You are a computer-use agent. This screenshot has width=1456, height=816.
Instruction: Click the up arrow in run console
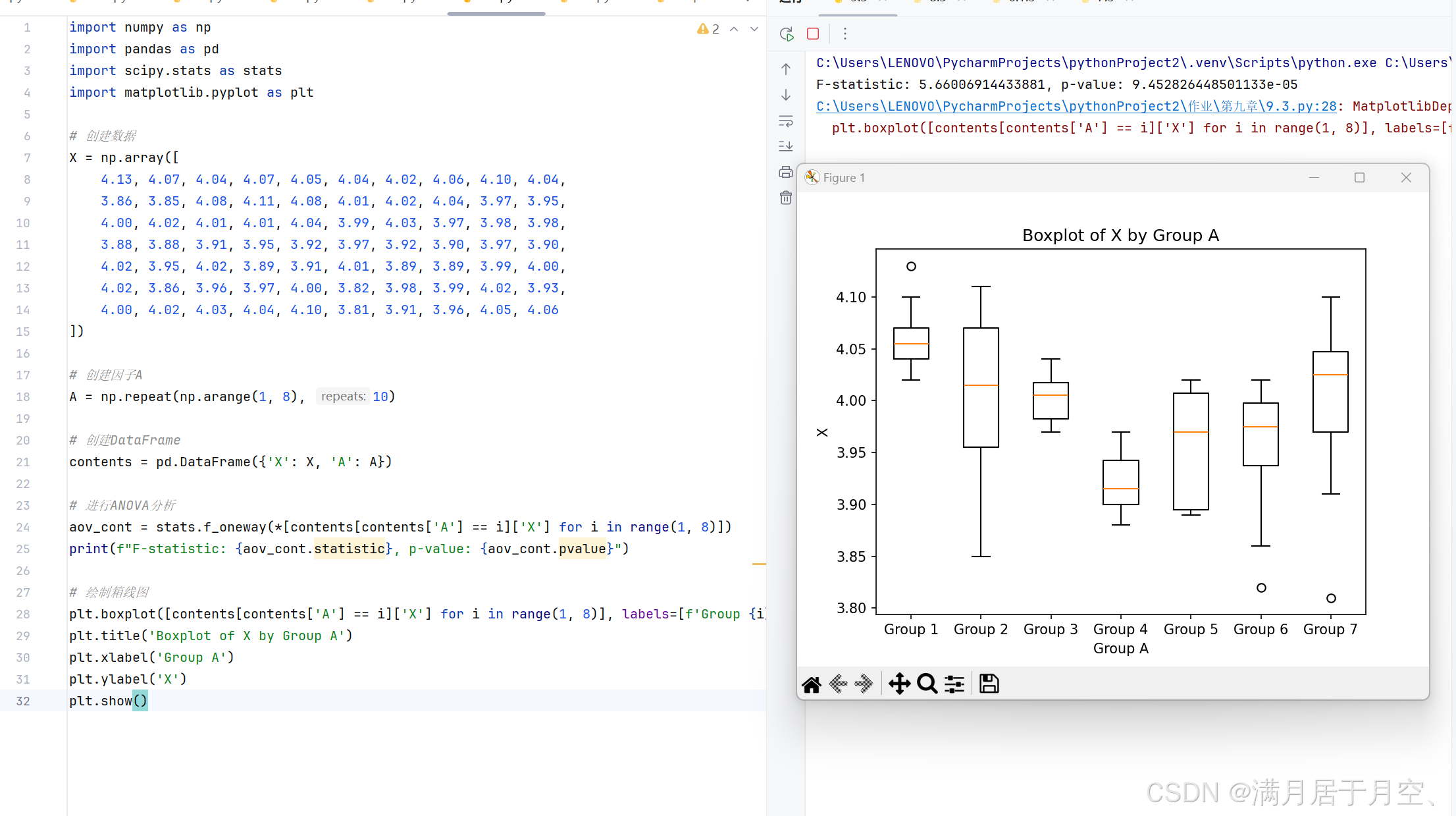786,69
